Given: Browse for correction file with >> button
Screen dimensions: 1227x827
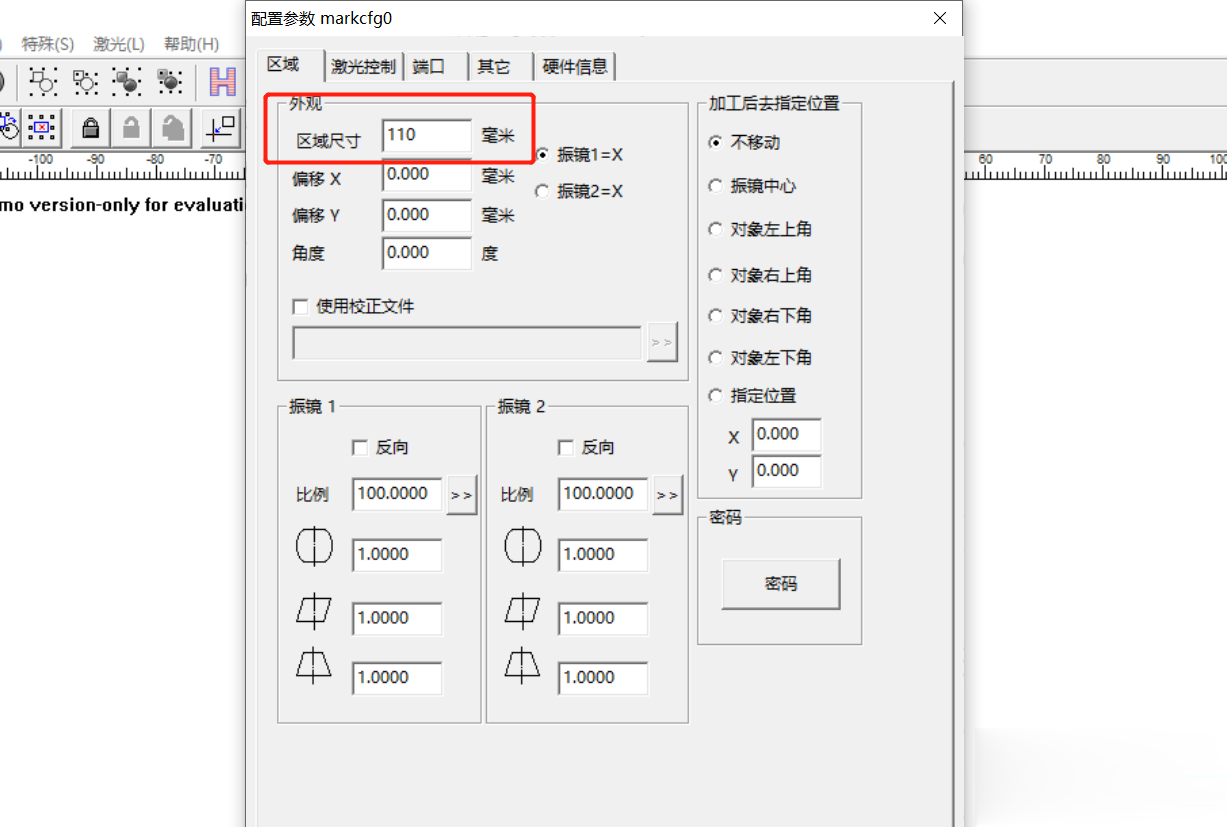Looking at the screenshot, I should [x=662, y=342].
